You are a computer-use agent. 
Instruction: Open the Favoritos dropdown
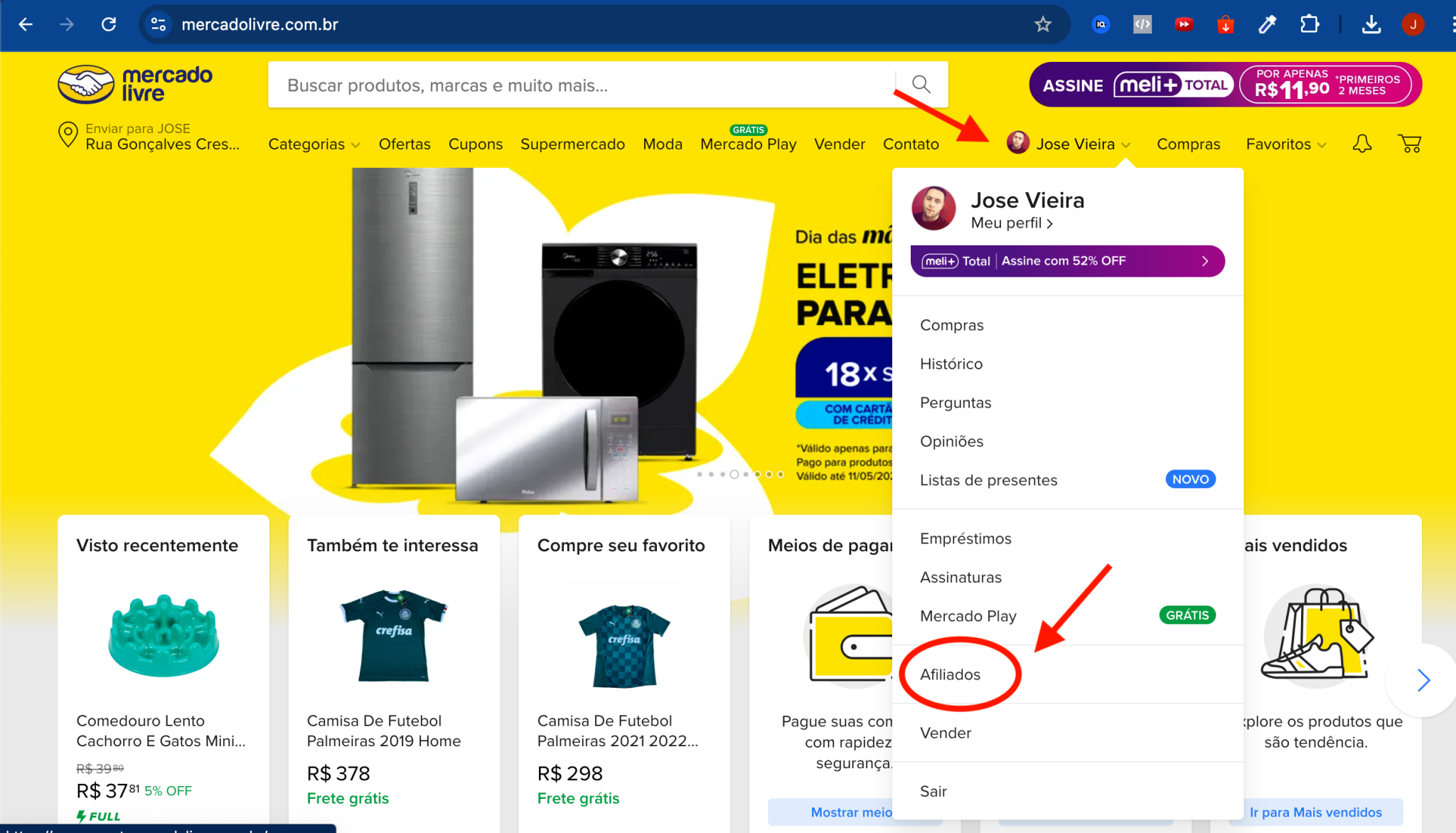point(1284,144)
